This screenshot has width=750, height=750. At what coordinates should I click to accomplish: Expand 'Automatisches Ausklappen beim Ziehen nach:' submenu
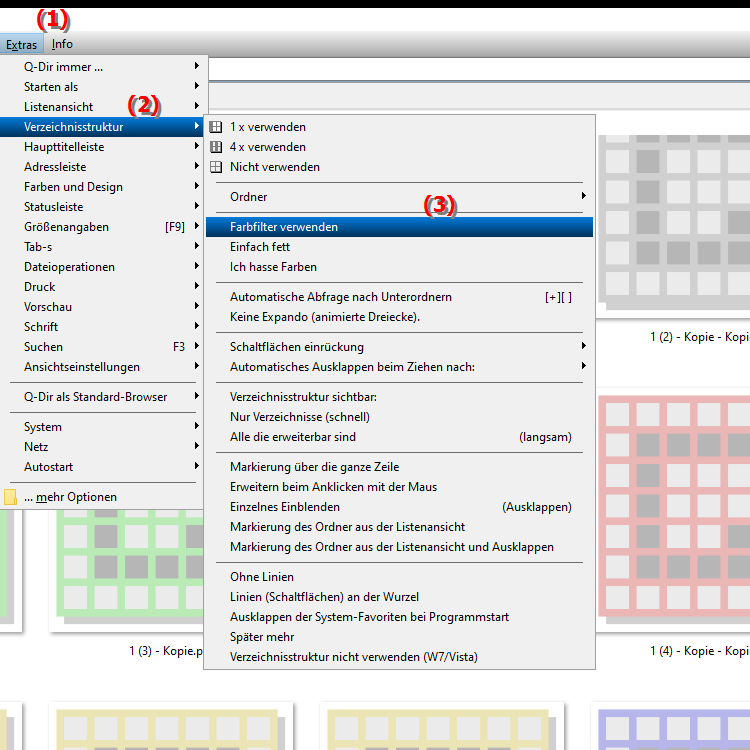399,367
